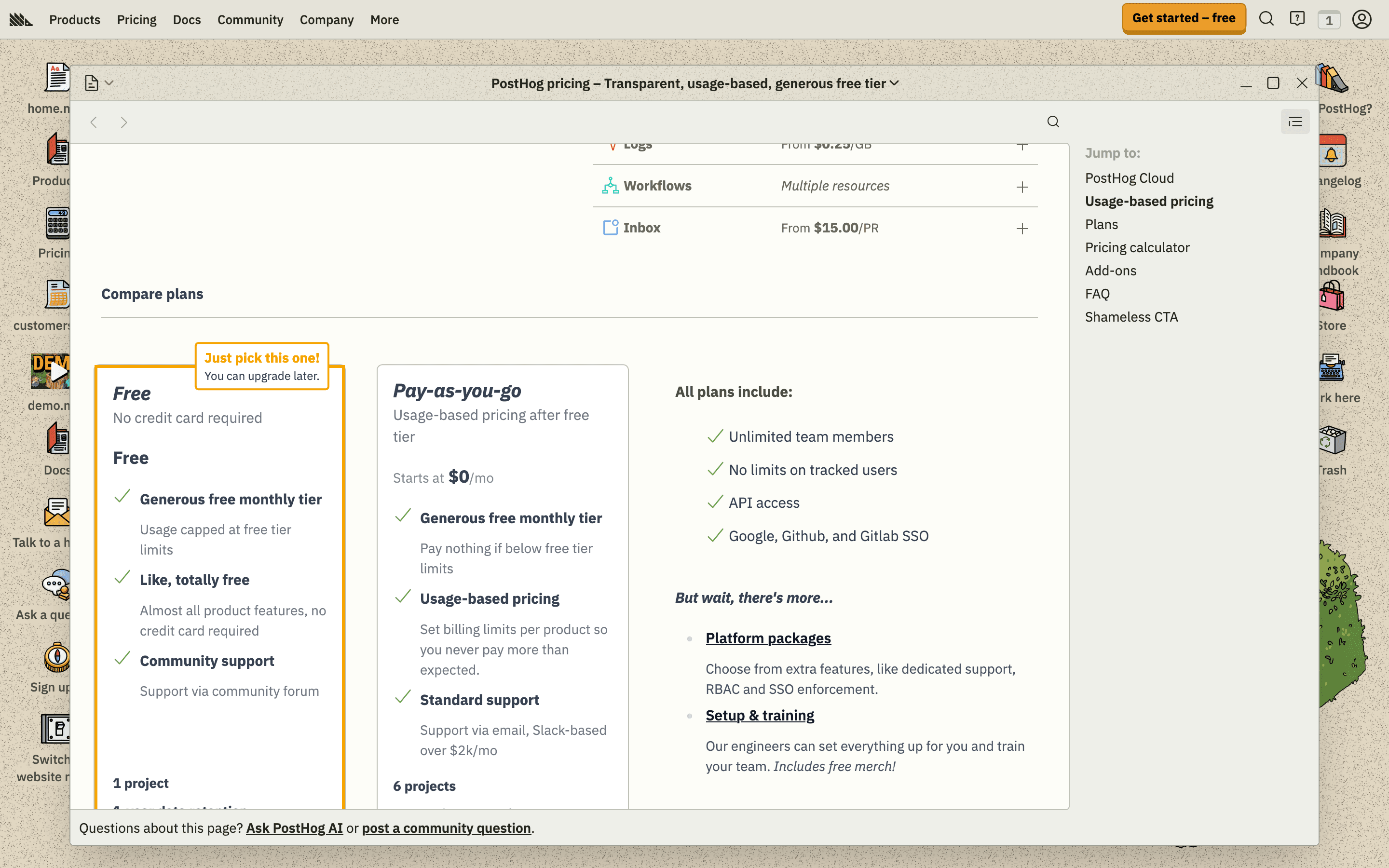
Task: Open the Store desktop icon
Action: coord(1332,306)
